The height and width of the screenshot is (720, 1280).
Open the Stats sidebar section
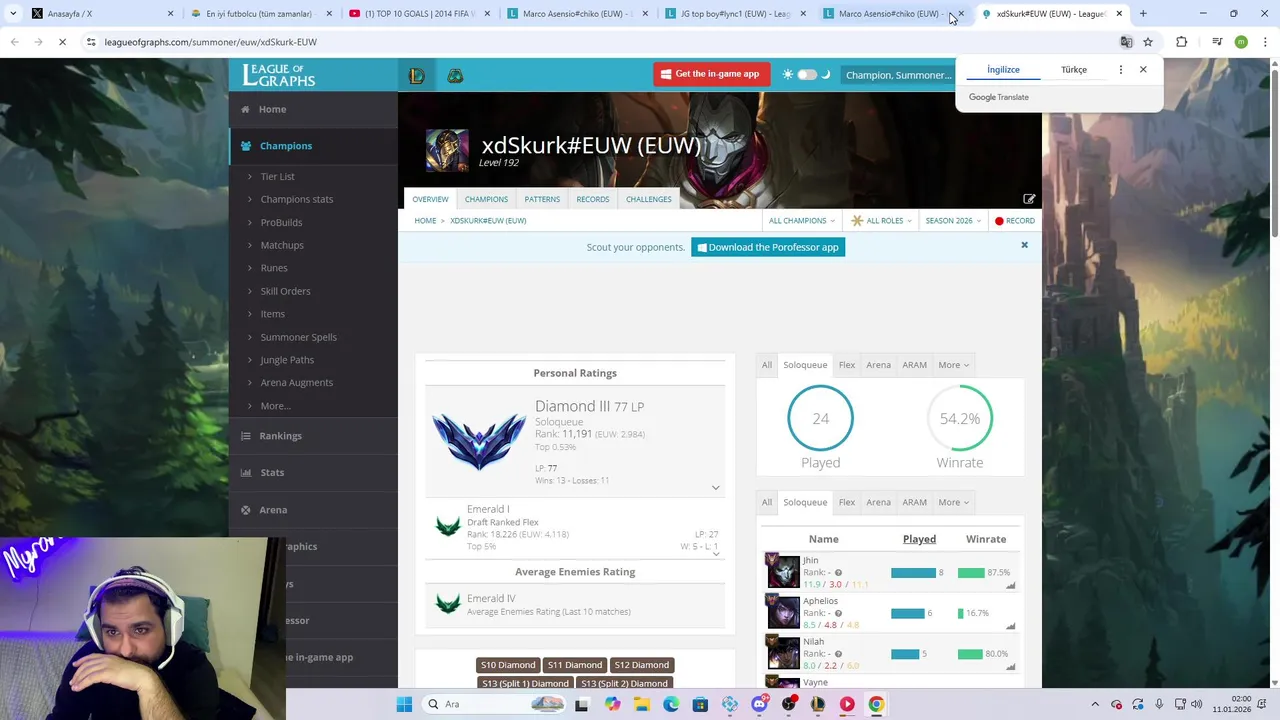tap(313, 473)
